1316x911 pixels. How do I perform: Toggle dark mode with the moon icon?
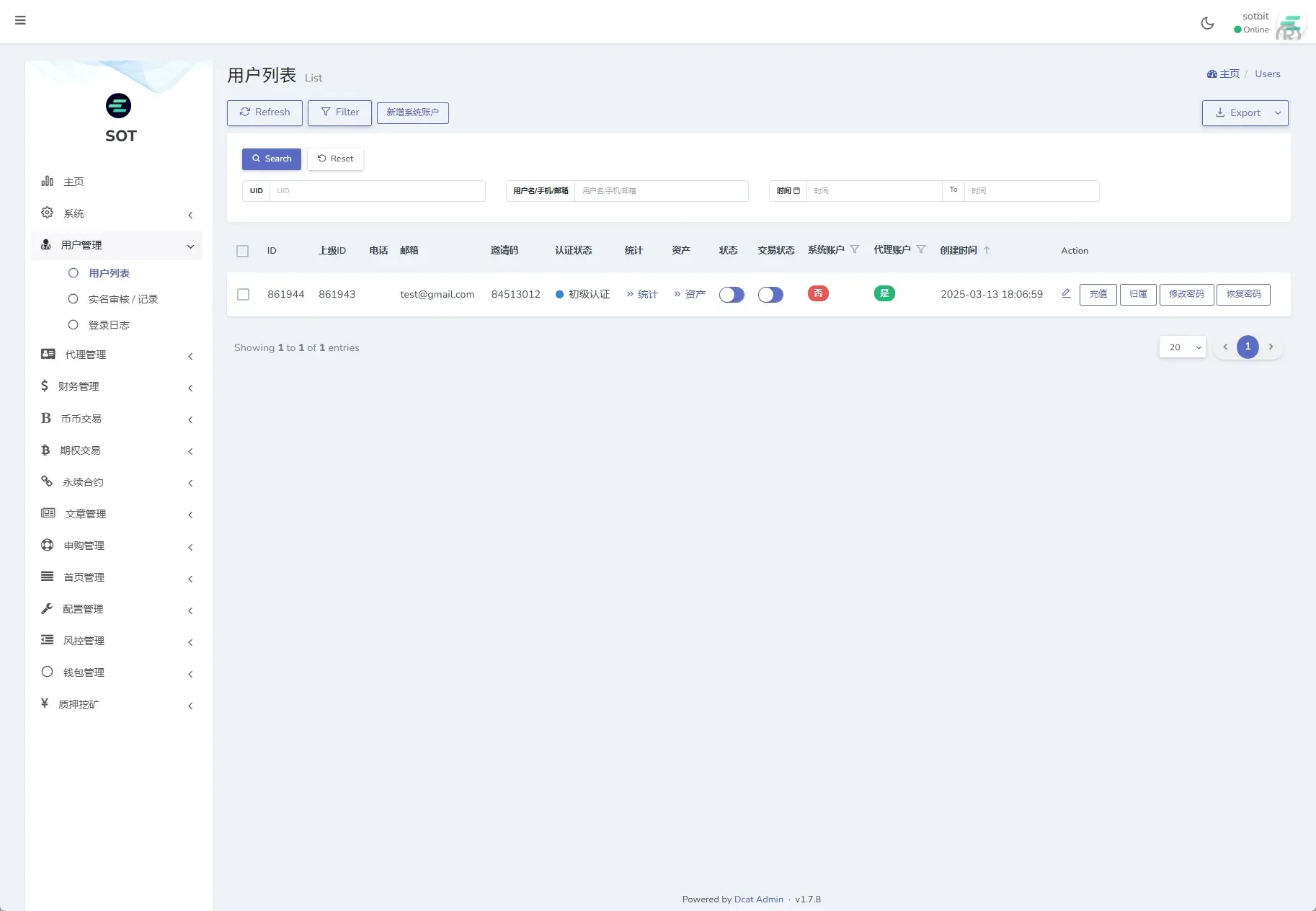click(x=1208, y=22)
